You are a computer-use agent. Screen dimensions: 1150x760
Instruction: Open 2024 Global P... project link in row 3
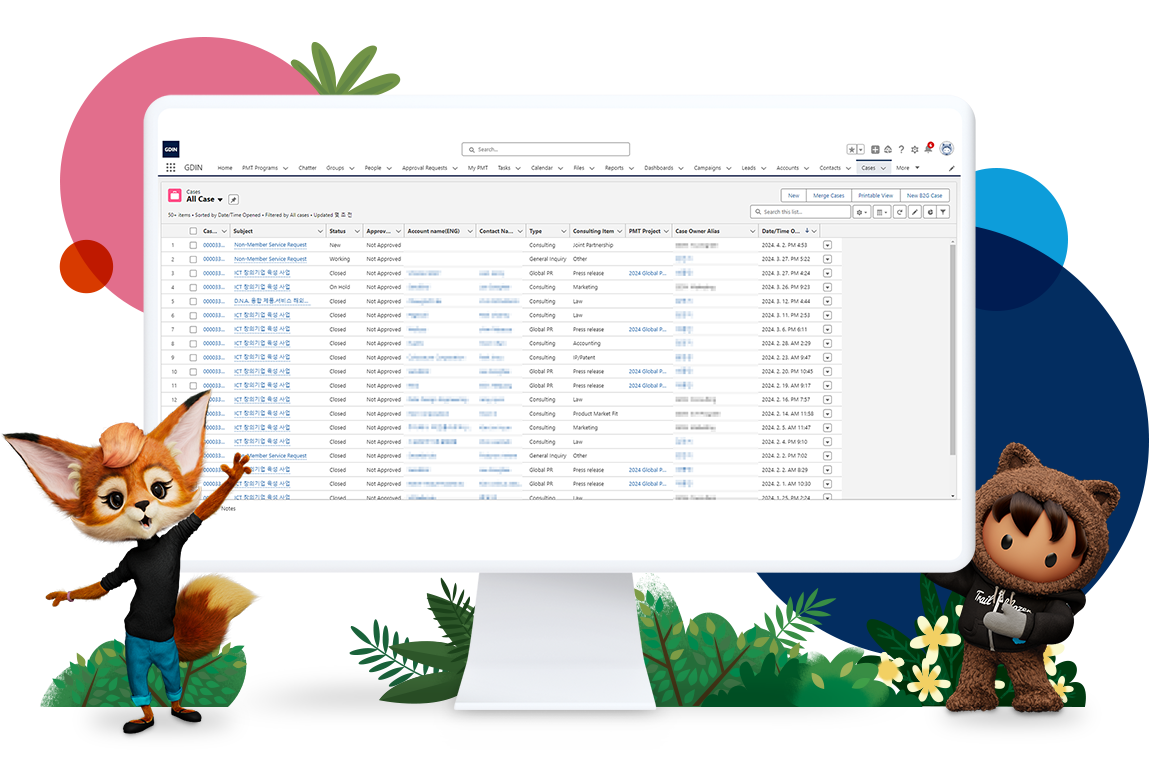point(648,273)
